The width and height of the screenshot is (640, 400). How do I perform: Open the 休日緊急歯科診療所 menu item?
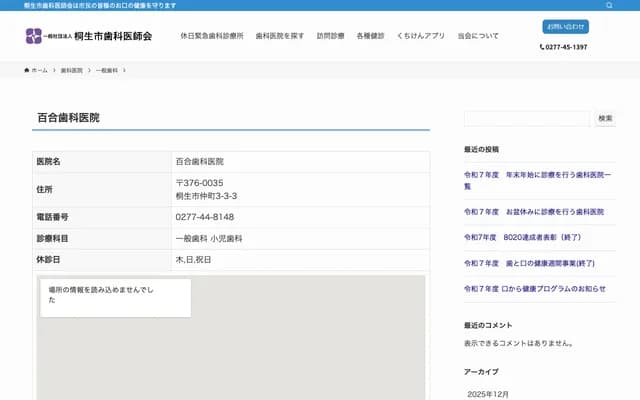click(212, 36)
